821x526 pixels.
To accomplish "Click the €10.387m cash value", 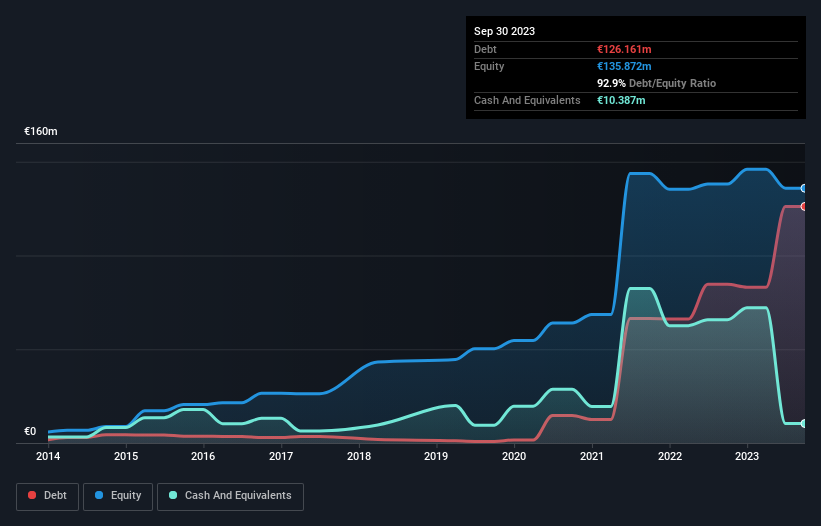I will [621, 100].
